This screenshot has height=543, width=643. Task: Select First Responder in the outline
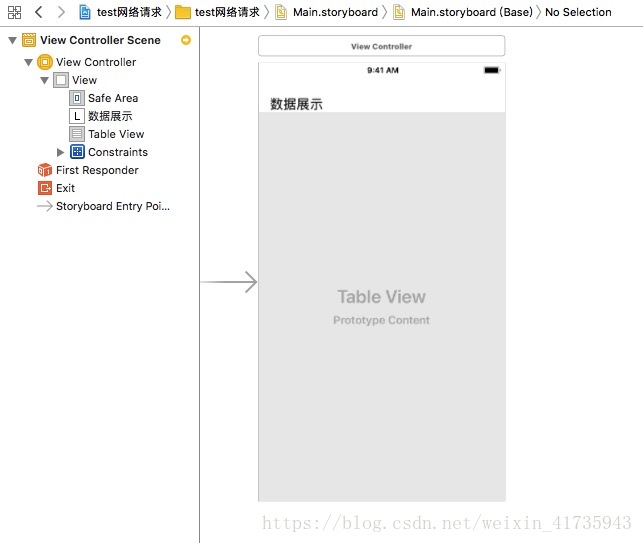pyautogui.click(x=100, y=170)
